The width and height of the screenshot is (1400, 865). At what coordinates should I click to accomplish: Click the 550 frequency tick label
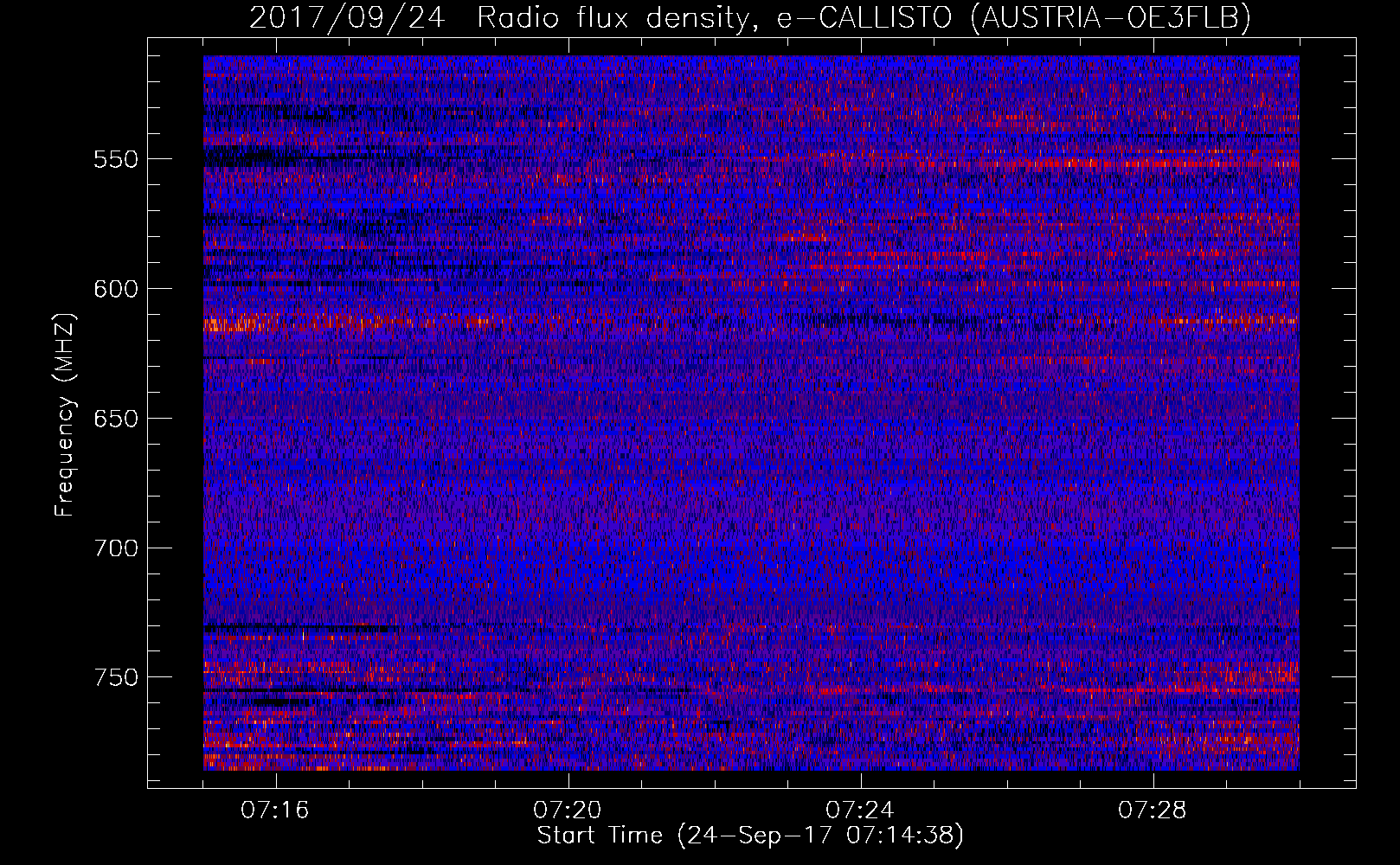pos(116,159)
